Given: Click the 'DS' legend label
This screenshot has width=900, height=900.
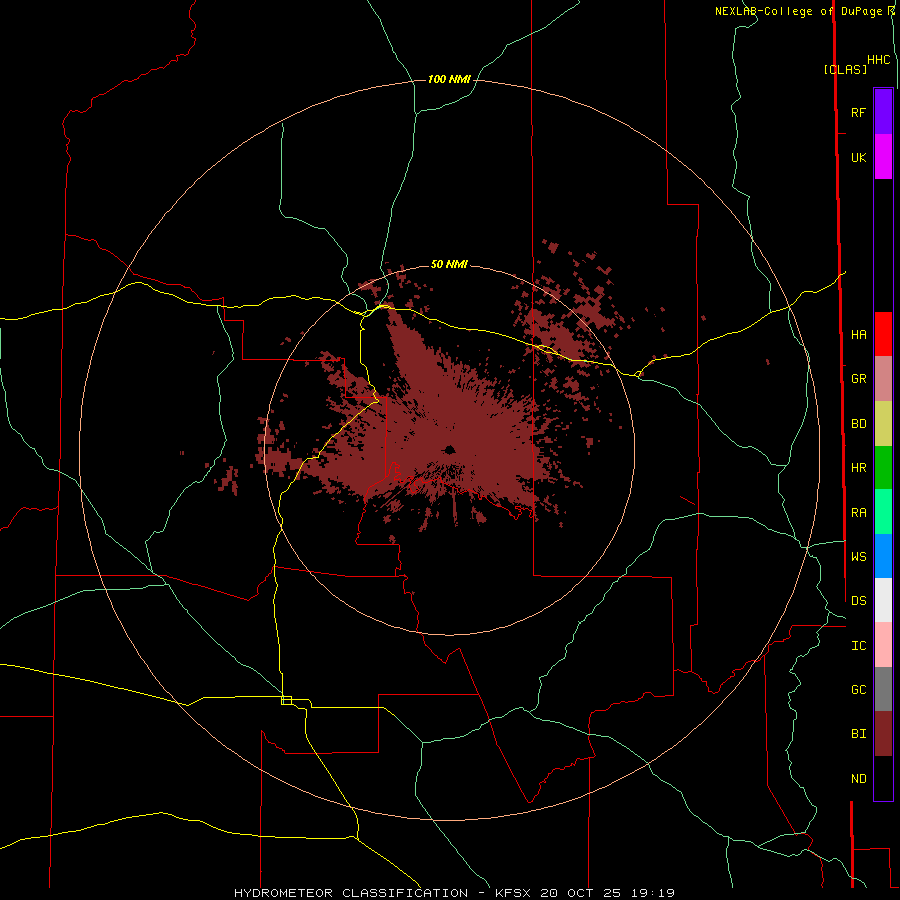Looking at the screenshot, I should click(x=858, y=600).
